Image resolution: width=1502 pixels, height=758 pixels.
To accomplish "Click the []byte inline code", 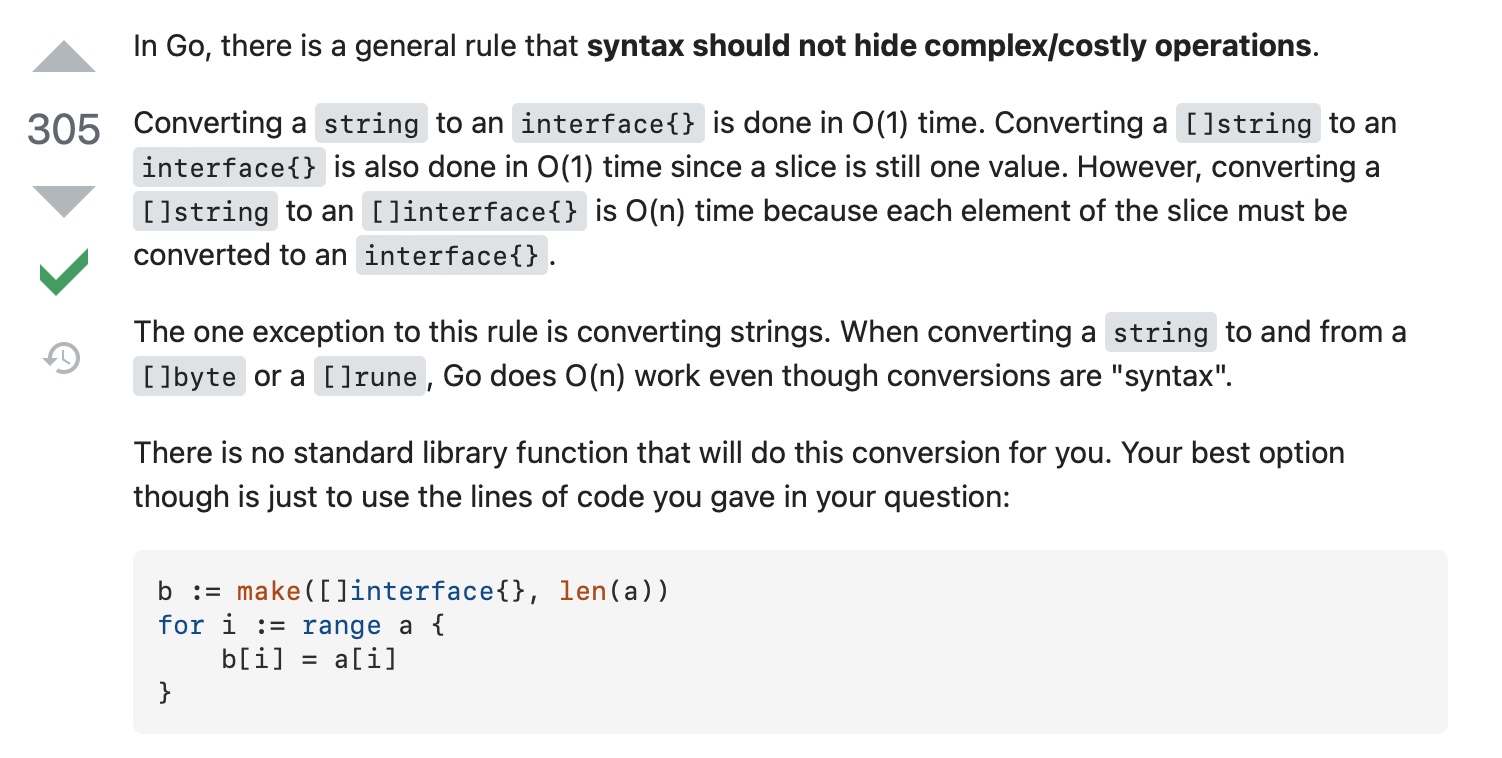I will 189,377.
